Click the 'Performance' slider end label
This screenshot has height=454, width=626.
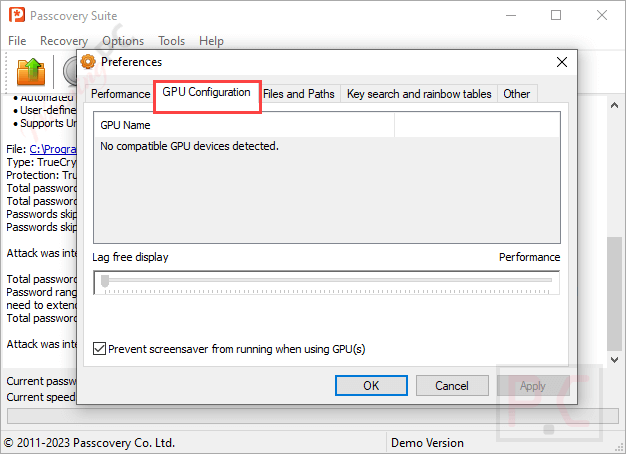click(x=529, y=257)
